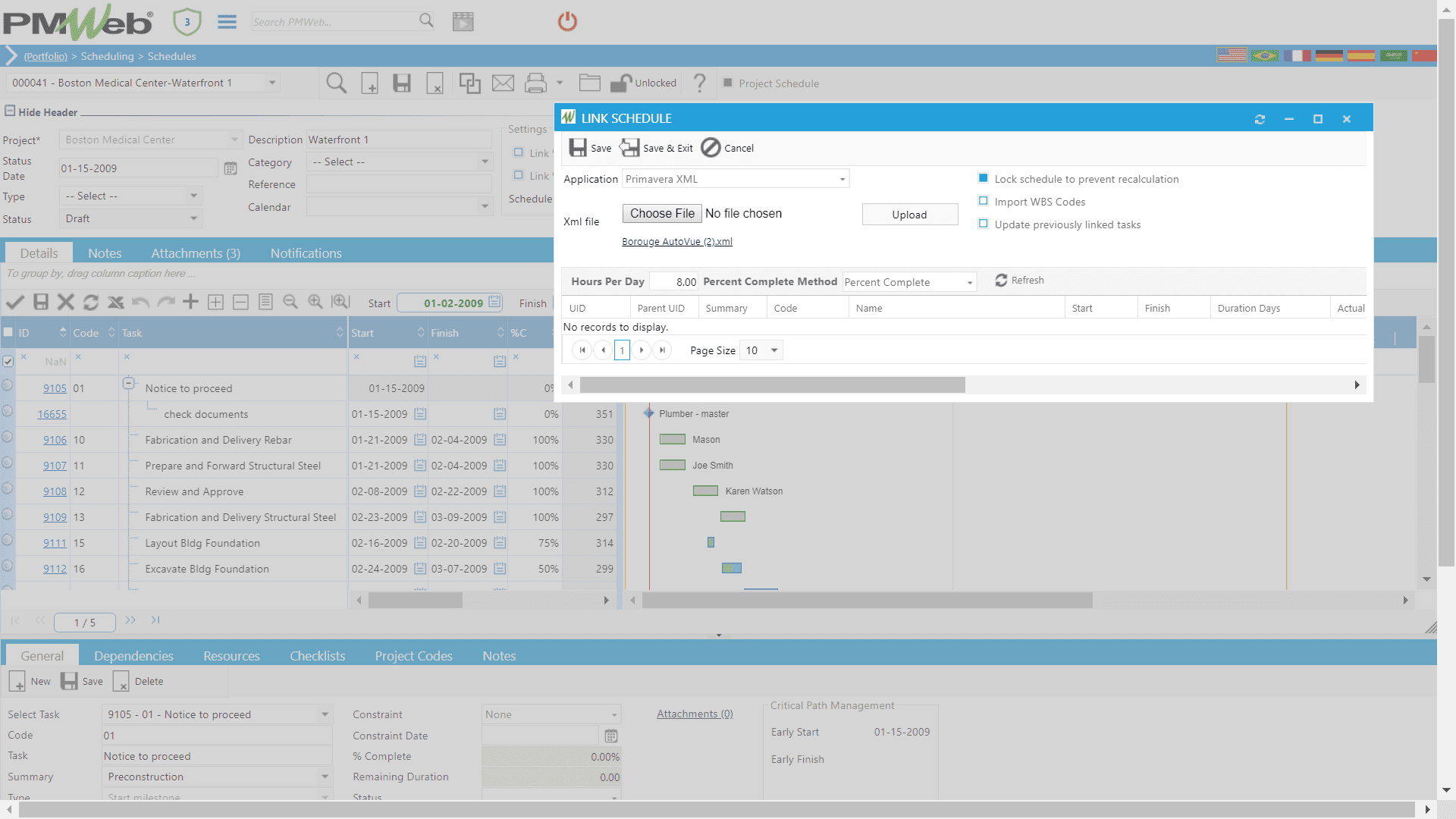This screenshot has width=1456, height=819.
Task: Open the Page Size dropdown
Action: click(774, 350)
